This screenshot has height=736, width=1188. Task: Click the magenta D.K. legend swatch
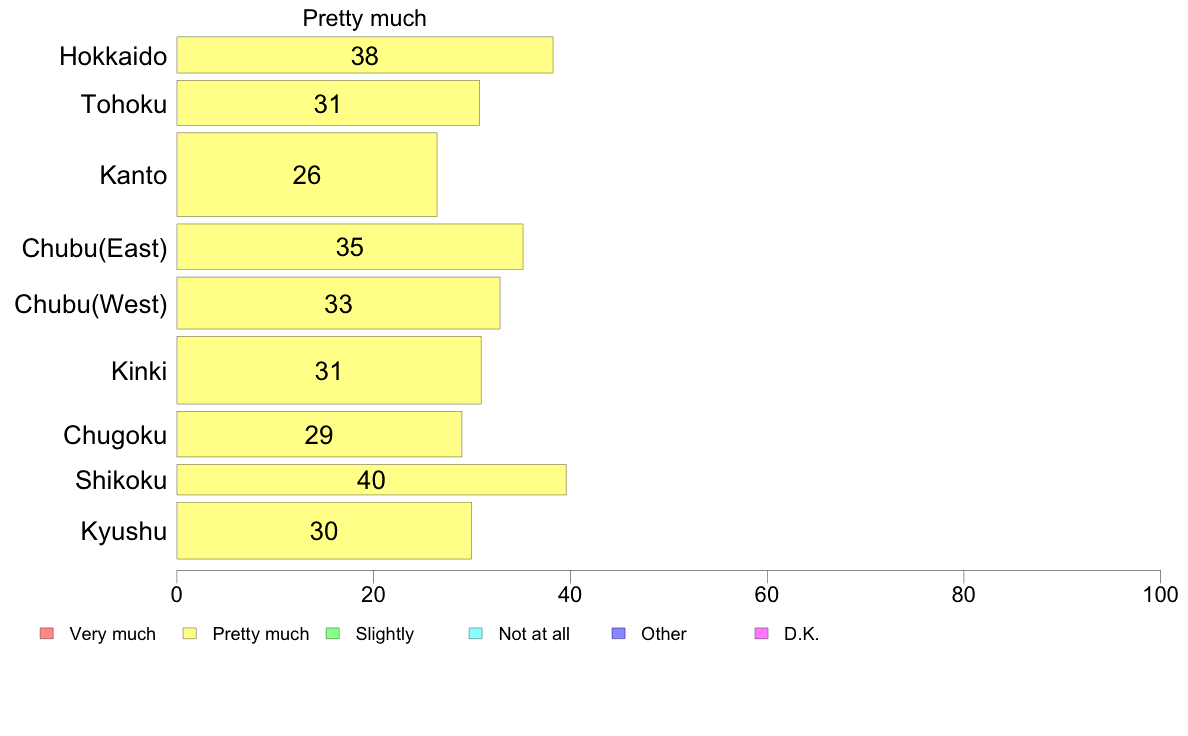tap(761, 634)
